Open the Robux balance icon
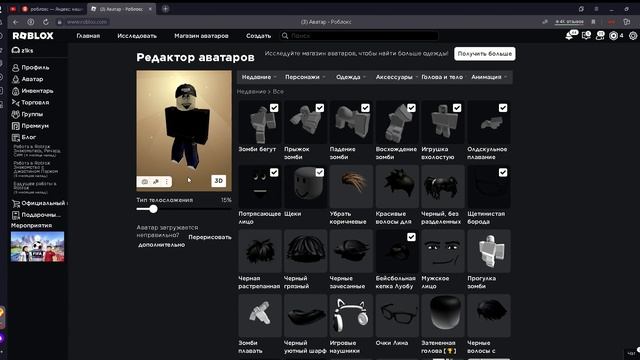The image size is (640, 360). (613, 36)
